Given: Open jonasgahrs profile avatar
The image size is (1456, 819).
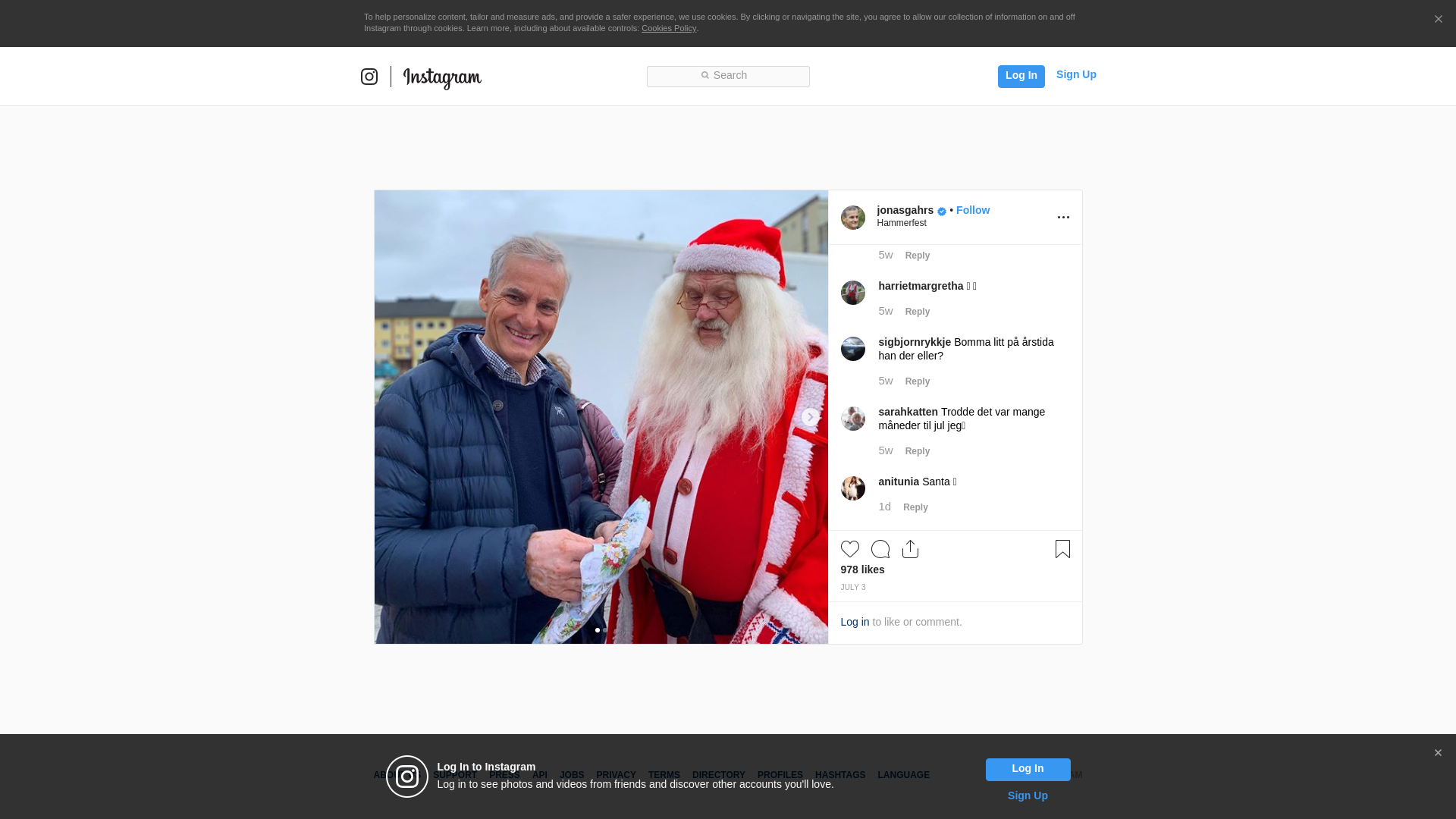Looking at the screenshot, I should tap(853, 218).
